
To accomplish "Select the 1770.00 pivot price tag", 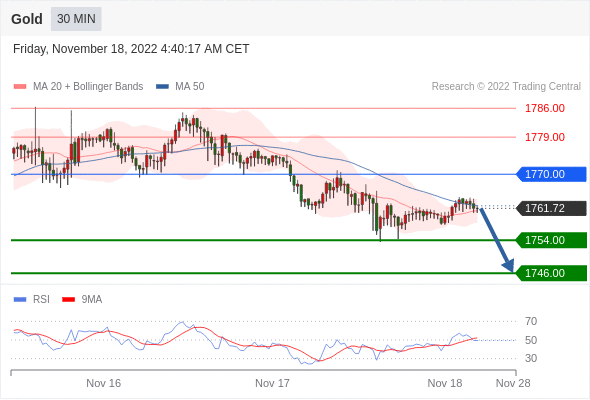I will point(551,174).
